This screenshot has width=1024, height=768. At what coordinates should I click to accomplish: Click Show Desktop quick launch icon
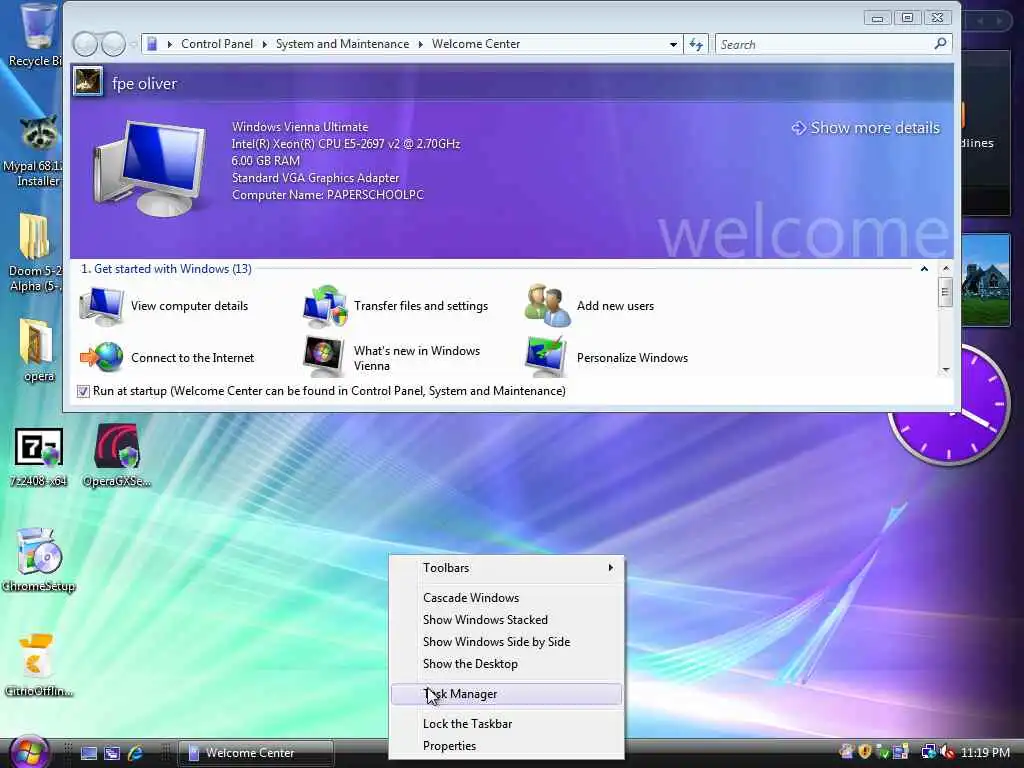click(x=89, y=753)
